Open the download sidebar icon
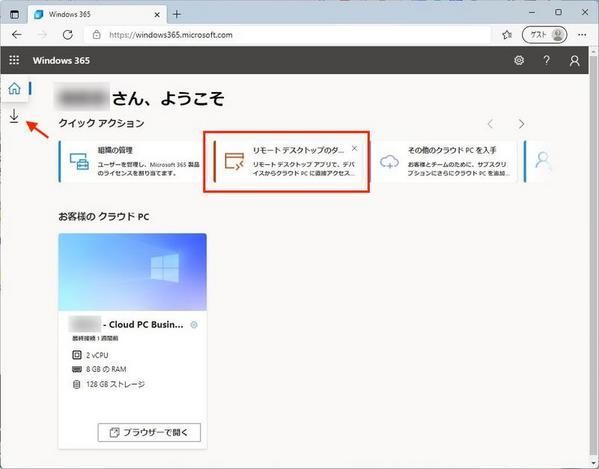This screenshot has height=469, width=599. click(14, 116)
